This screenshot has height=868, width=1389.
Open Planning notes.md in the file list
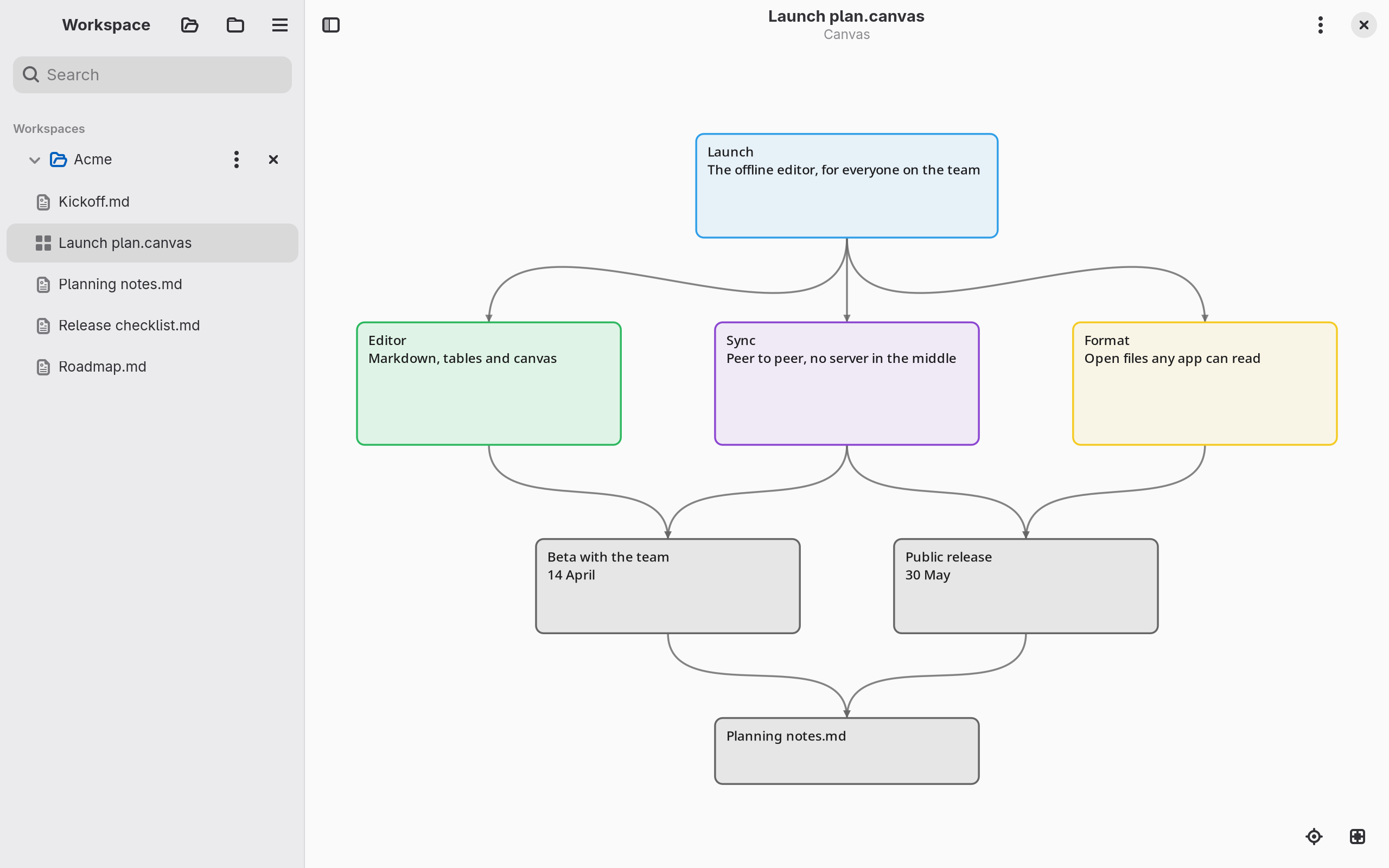pyautogui.click(x=152, y=284)
